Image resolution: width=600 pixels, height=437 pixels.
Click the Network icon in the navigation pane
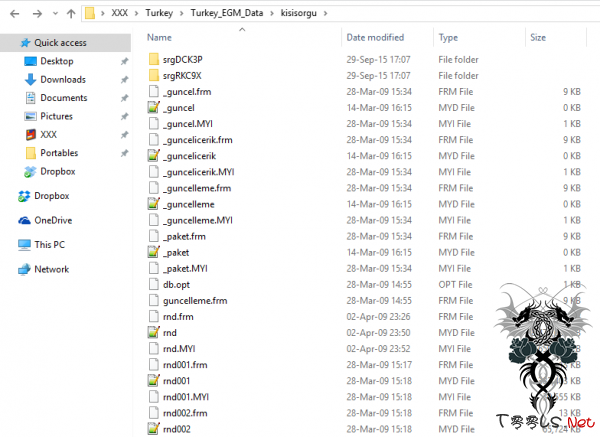[x=25, y=269]
